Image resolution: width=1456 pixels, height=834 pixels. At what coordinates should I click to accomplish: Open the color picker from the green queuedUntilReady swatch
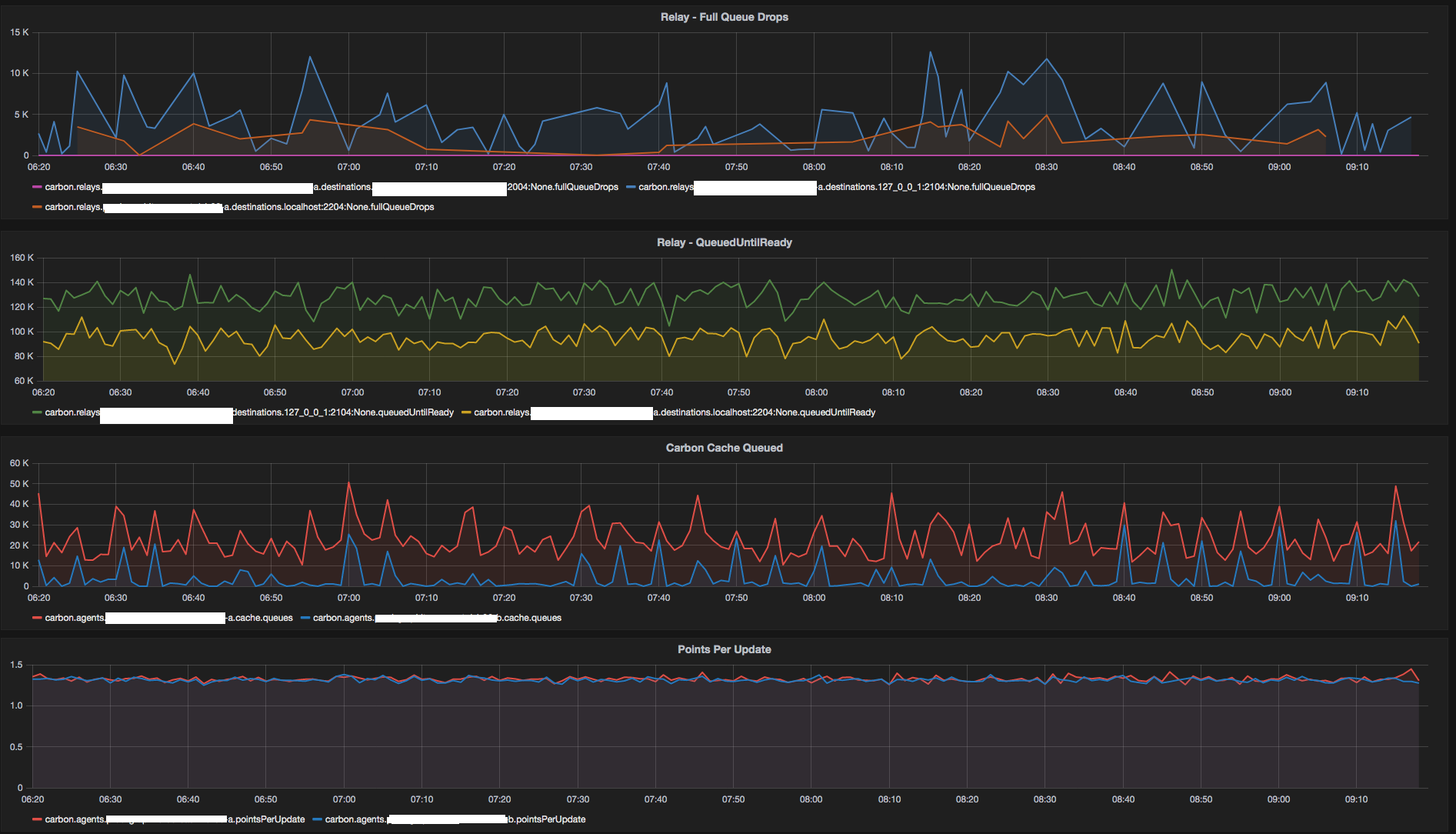click(x=36, y=412)
